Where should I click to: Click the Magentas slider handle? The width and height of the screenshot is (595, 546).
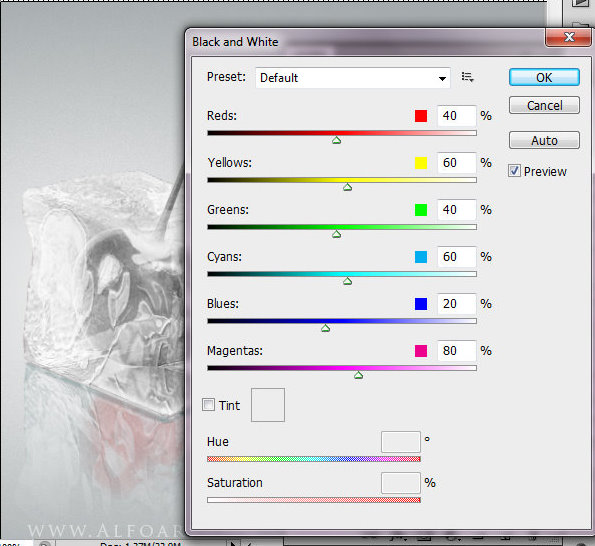click(x=358, y=375)
